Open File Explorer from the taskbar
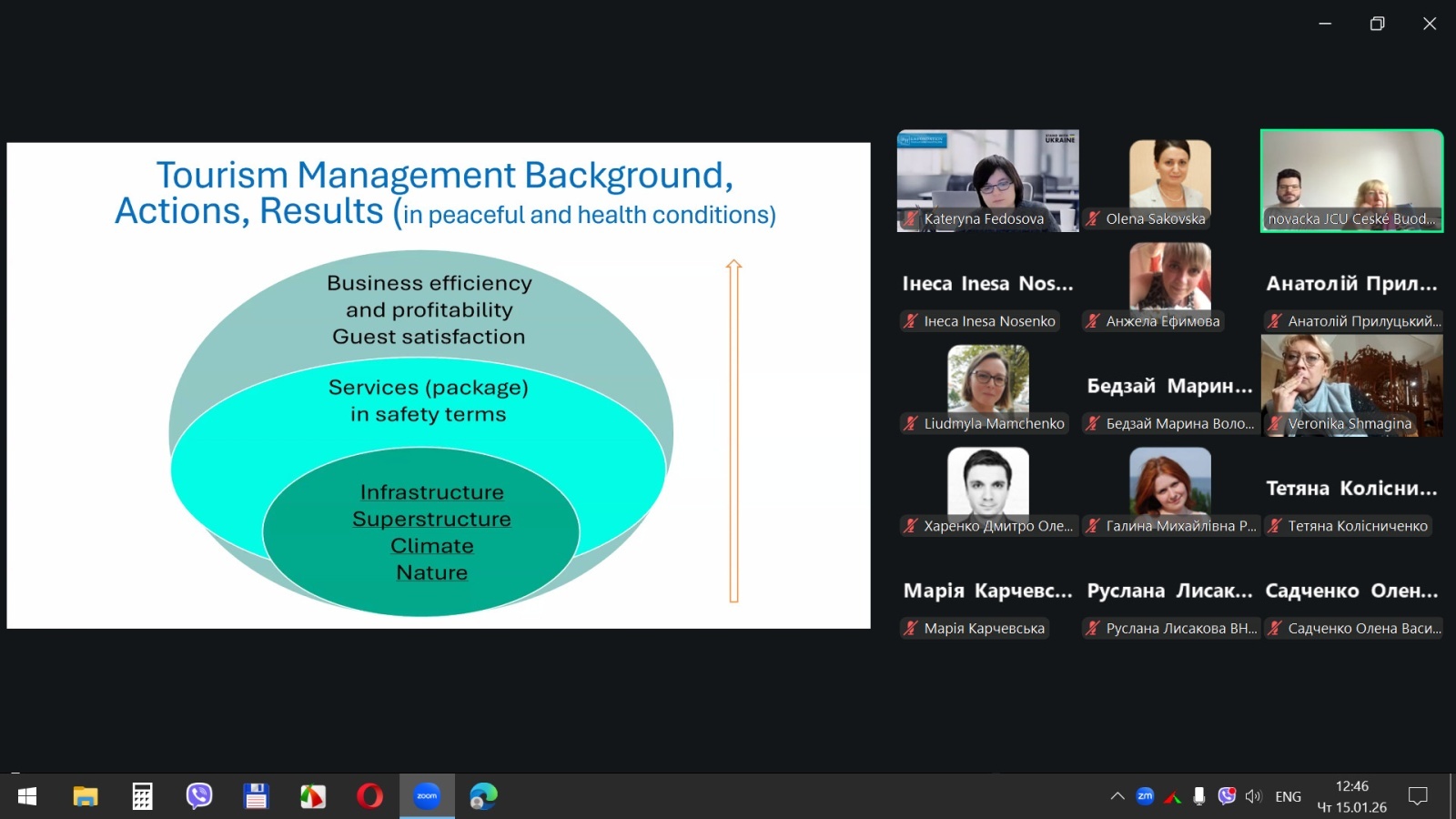This screenshot has width=1456, height=819. tap(86, 796)
